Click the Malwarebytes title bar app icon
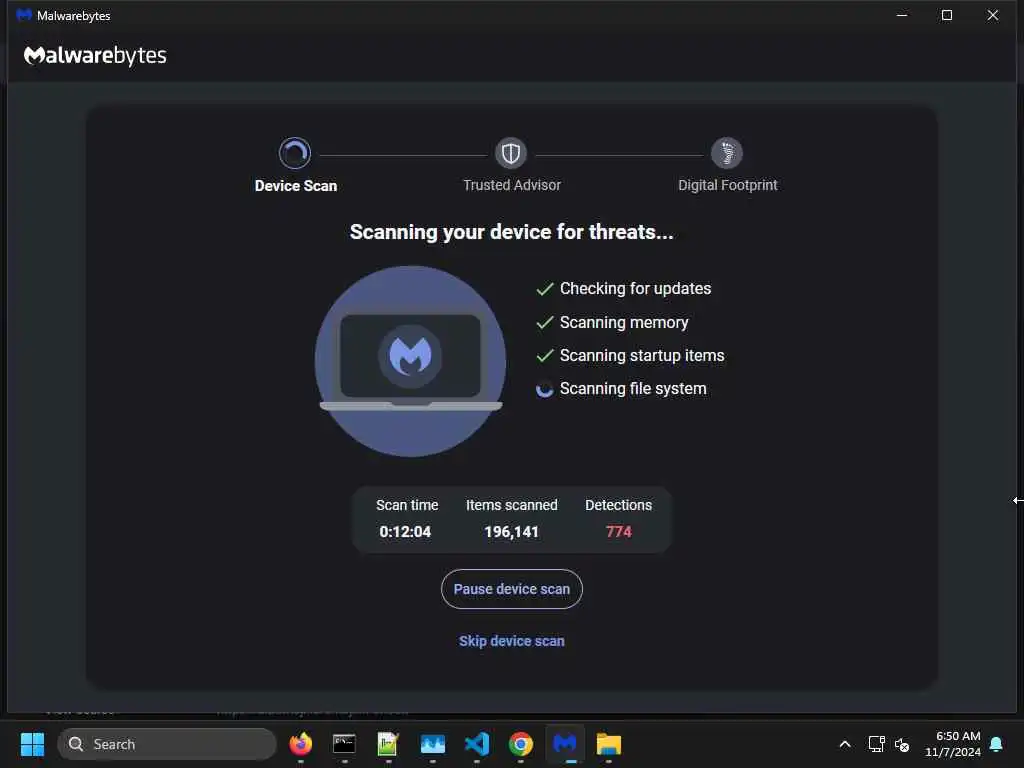 (x=24, y=15)
